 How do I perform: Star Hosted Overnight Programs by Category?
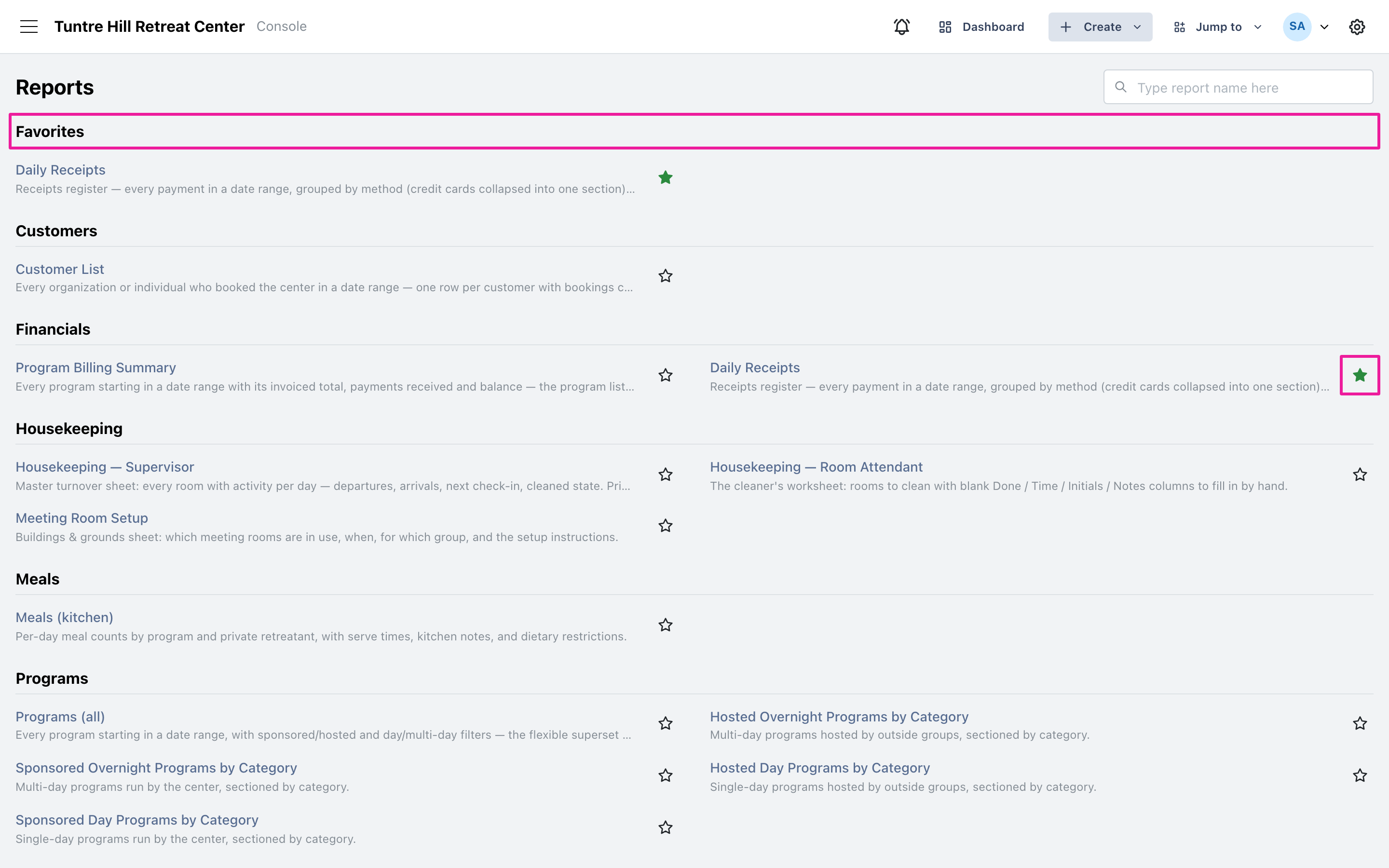tap(1360, 723)
